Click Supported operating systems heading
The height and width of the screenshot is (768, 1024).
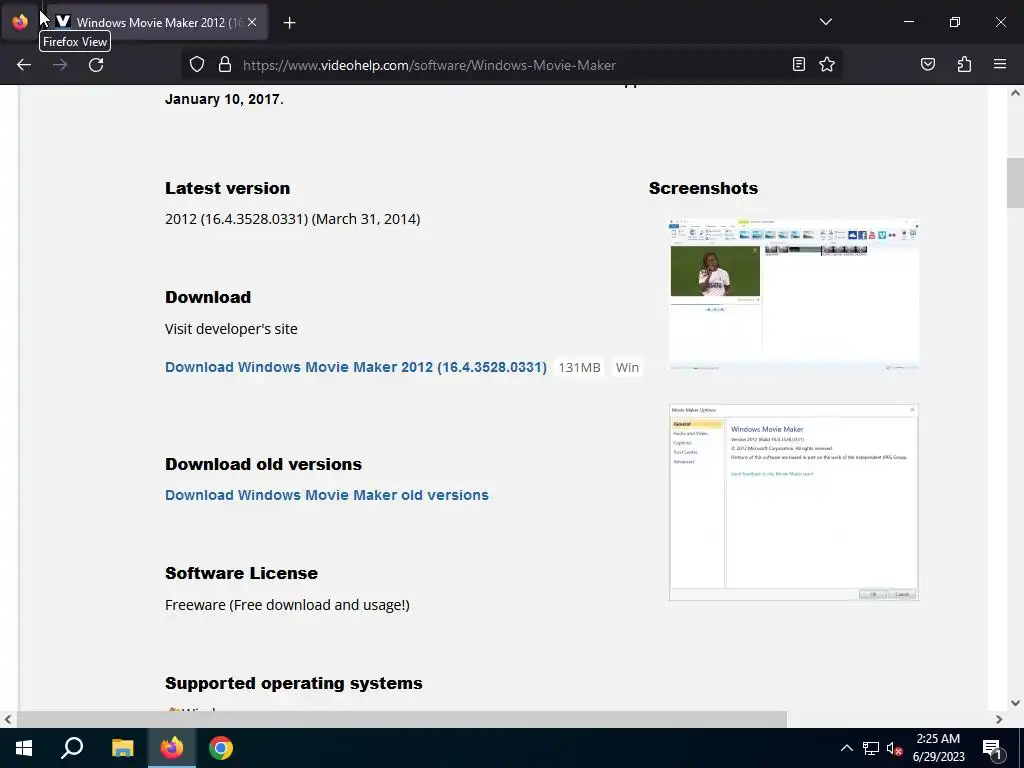tap(294, 683)
